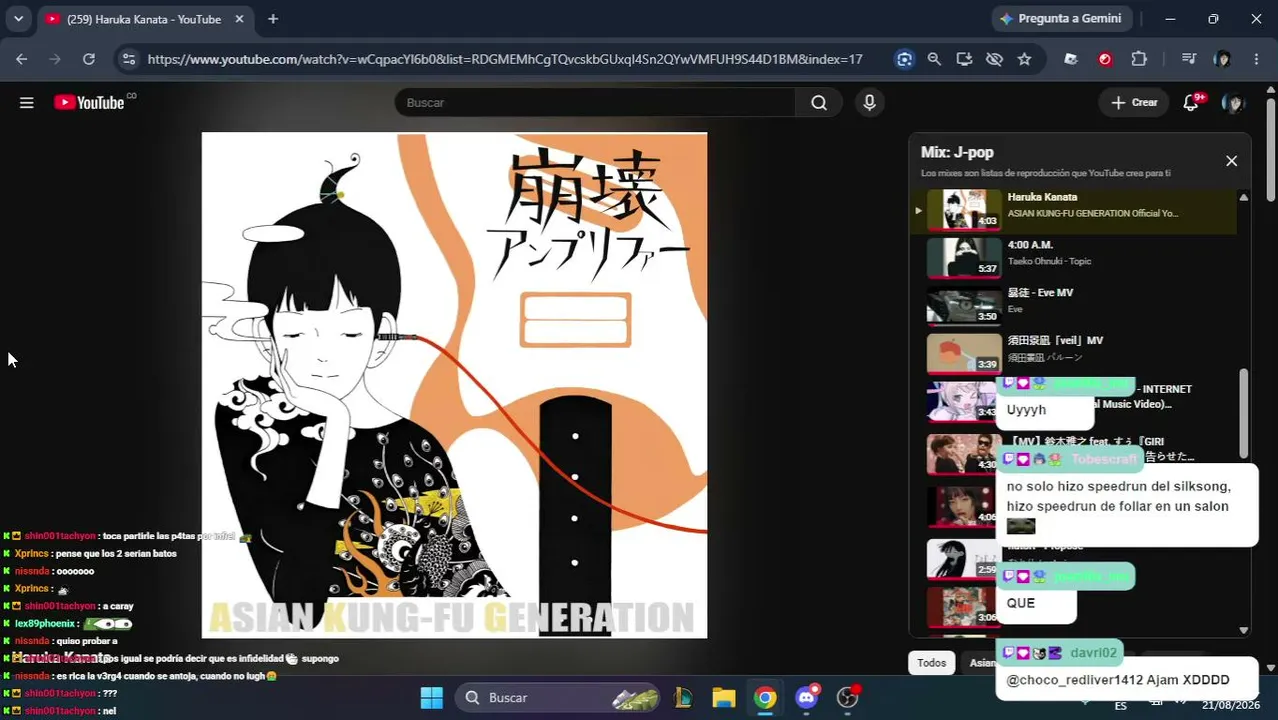Open YouTube notifications bell
This screenshot has height=720, width=1278.
click(1191, 102)
